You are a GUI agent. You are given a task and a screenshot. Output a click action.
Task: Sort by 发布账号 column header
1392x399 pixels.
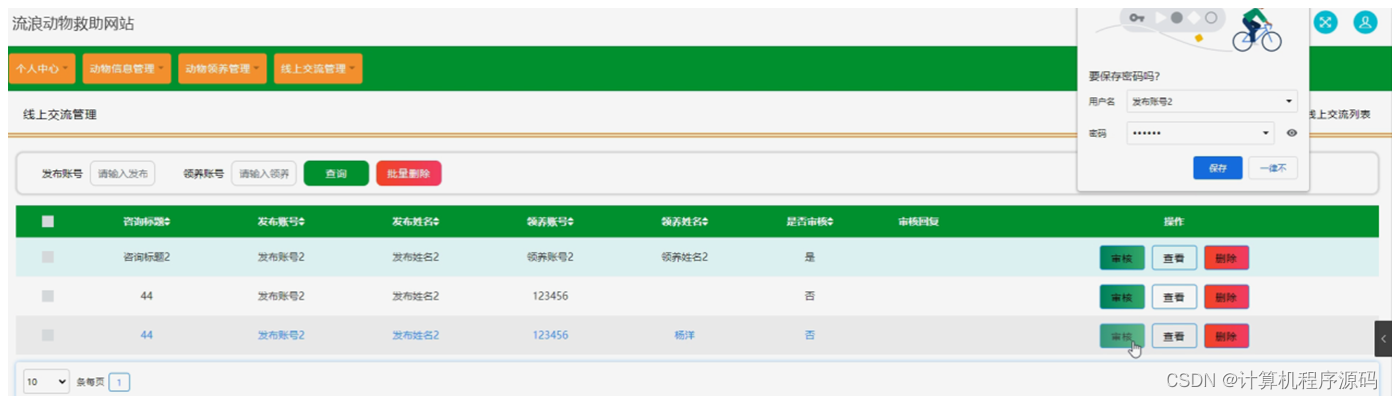tap(281, 221)
